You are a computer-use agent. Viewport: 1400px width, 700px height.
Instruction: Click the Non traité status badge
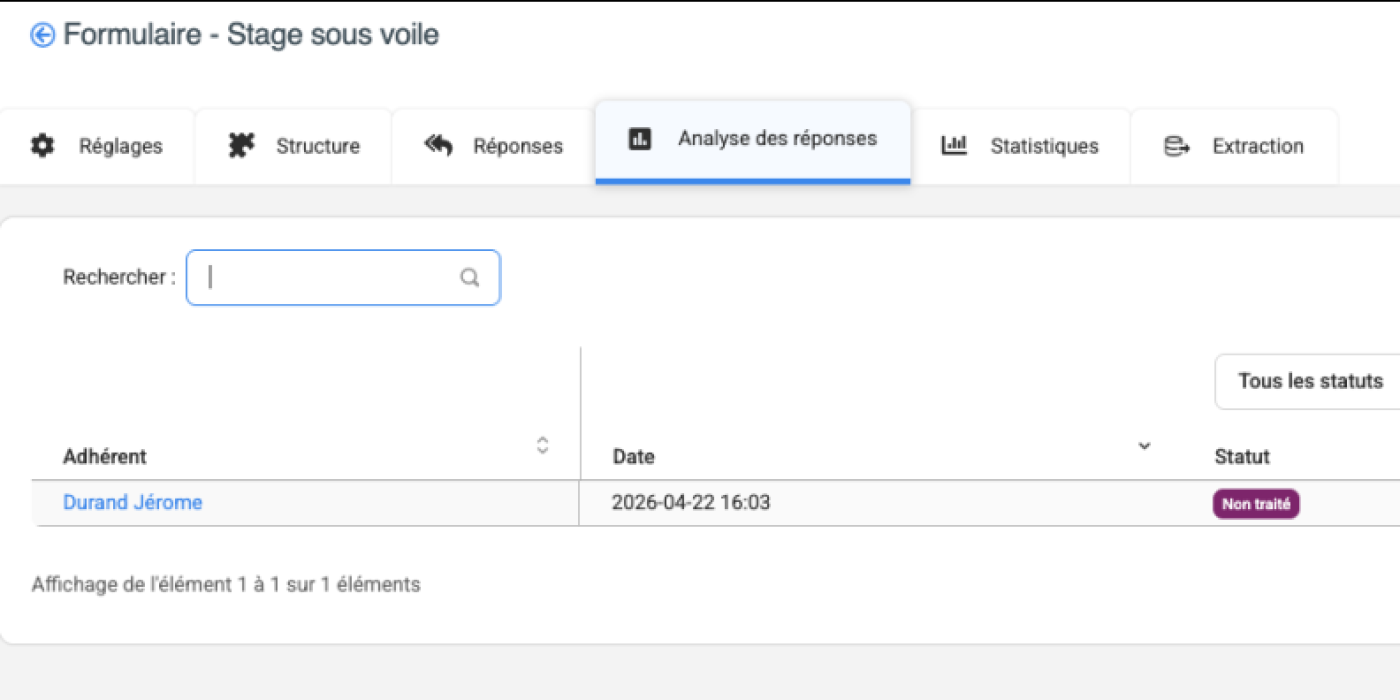[x=1256, y=504]
